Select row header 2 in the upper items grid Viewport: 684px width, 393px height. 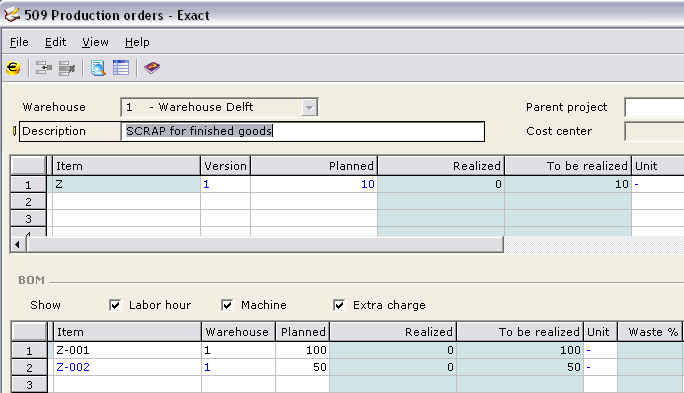point(28,202)
